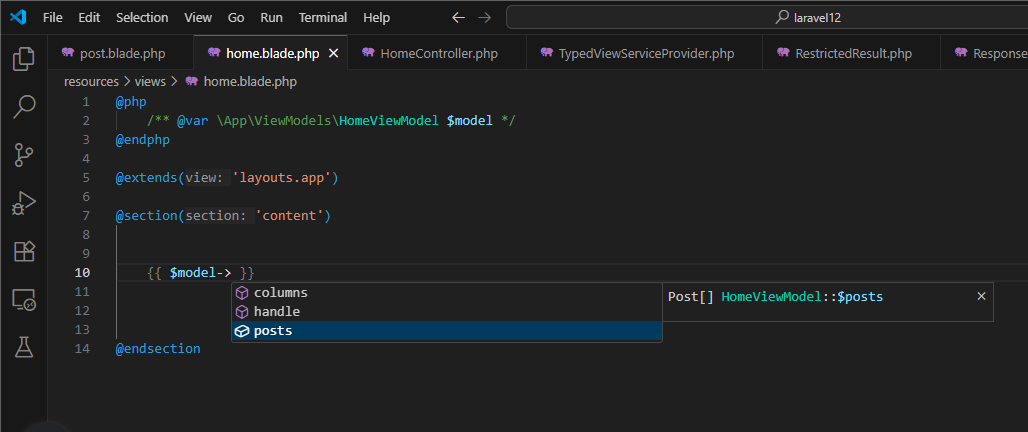Screen dimensions: 1028x432
Task: Click the laravel12 command center search box
Action: (767, 18)
